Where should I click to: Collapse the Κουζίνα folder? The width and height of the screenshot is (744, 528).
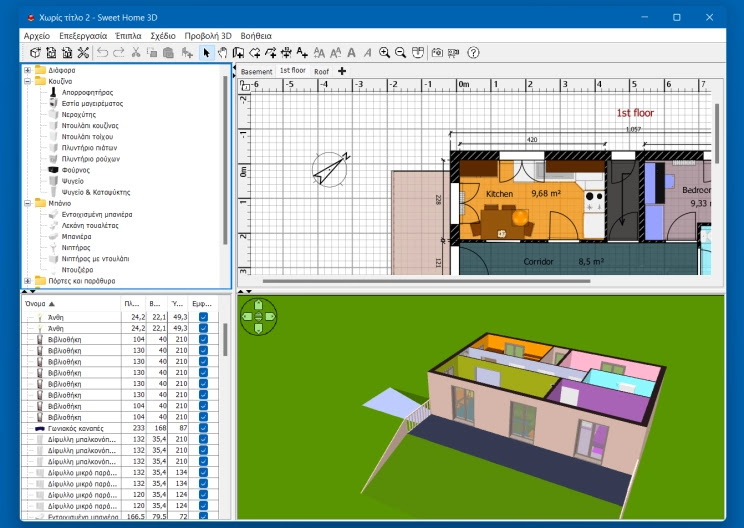coord(28,81)
